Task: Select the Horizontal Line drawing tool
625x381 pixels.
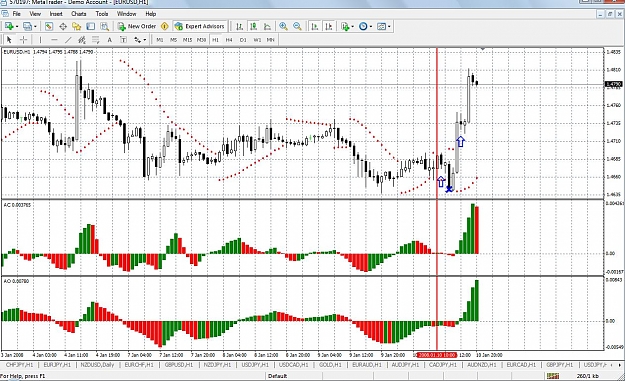Action: pyautogui.click(x=54, y=39)
